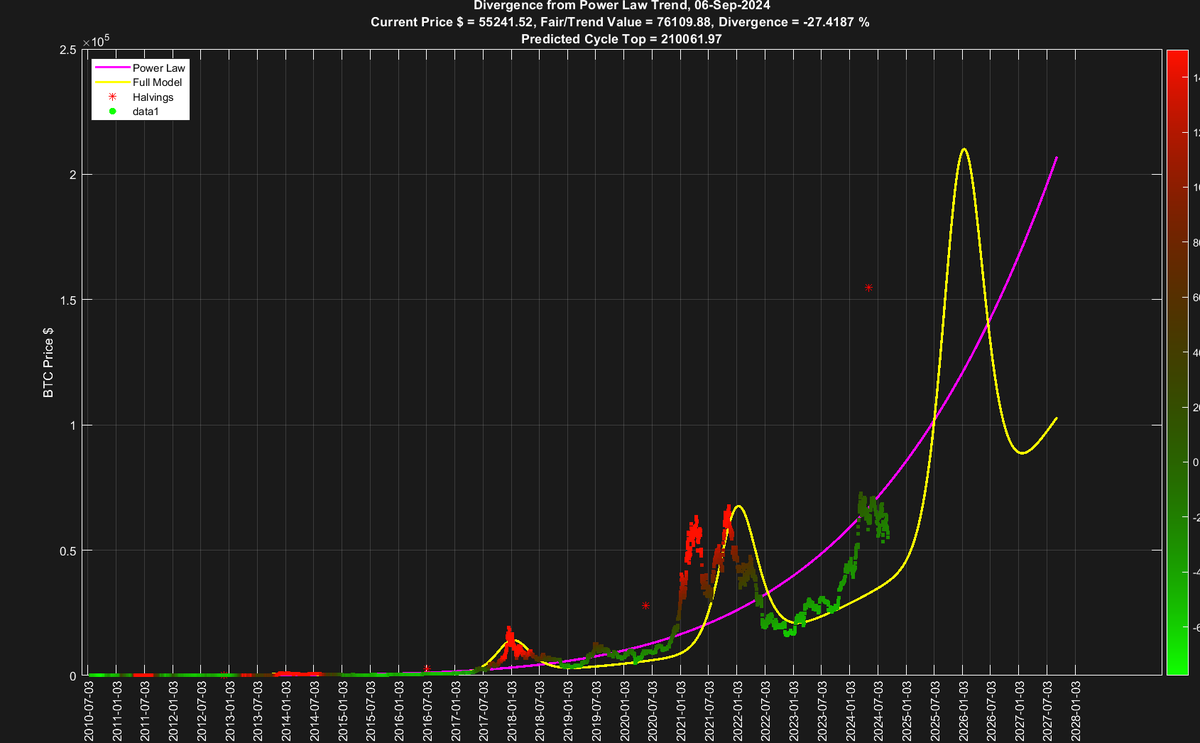Click the x-axis date label 2018-01-03
This screenshot has width=1200, height=743.
pos(512,710)
